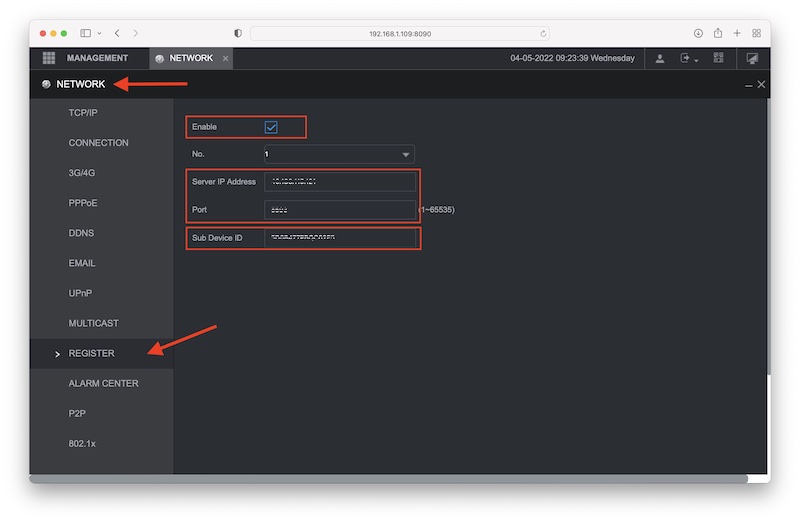Image resolution: width=800 pixels, height=522 pixels.
Task: Click Safari's share icon
Action: pyautogui.click(x=718, y=33)
